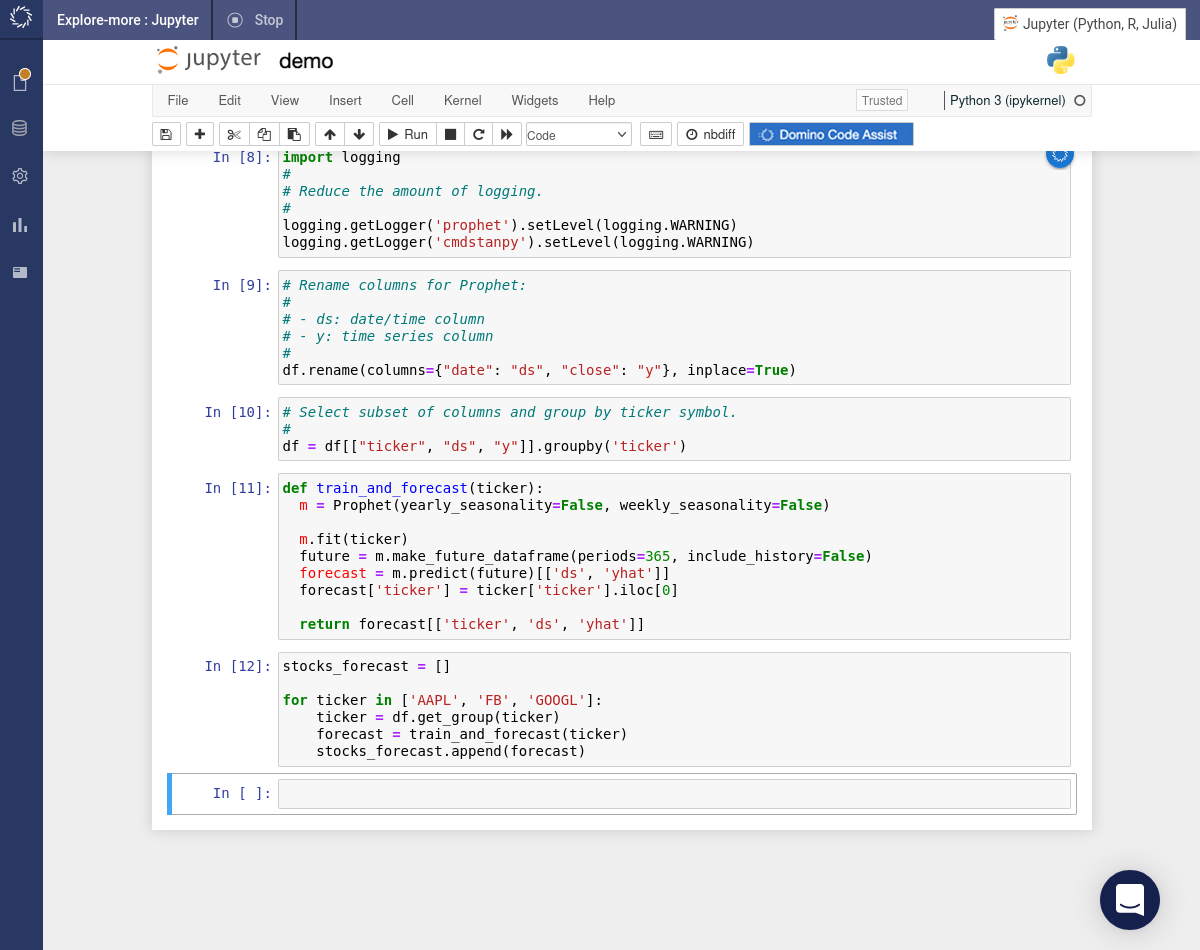Open the Help menu

(602, 100)
